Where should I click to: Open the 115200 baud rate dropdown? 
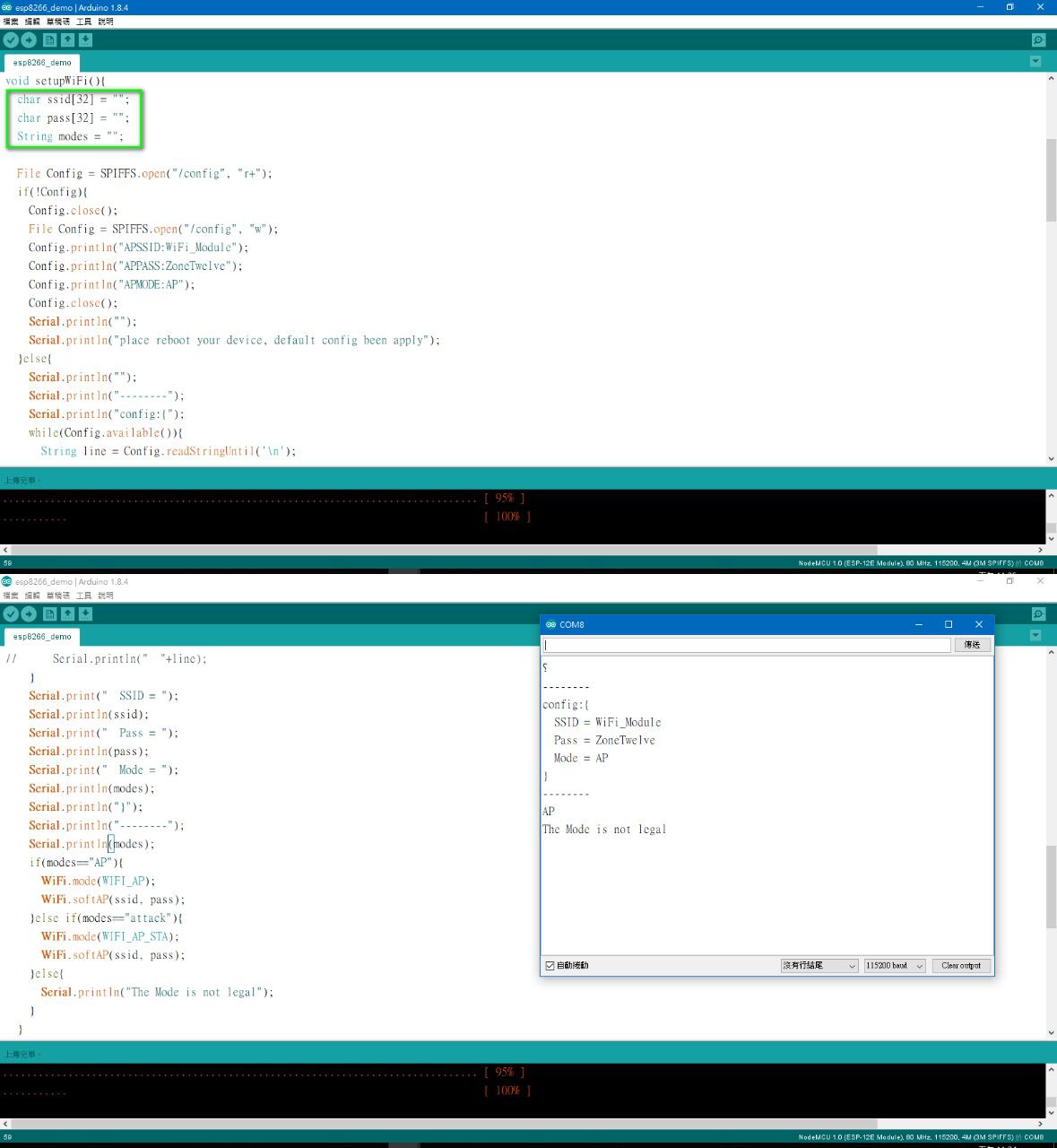point(894,966)
